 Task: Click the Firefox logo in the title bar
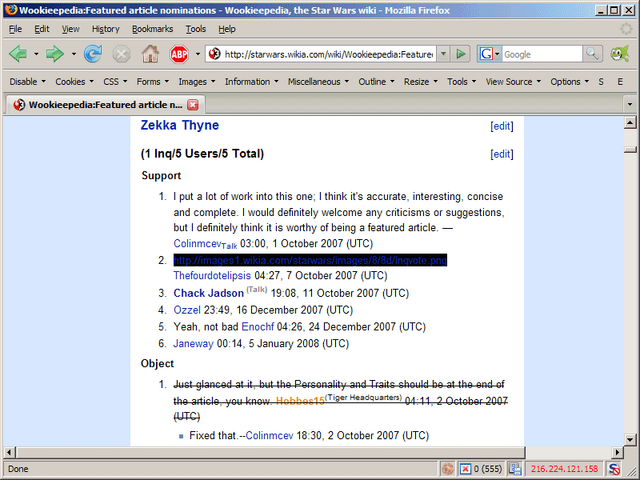pos(11,10)
